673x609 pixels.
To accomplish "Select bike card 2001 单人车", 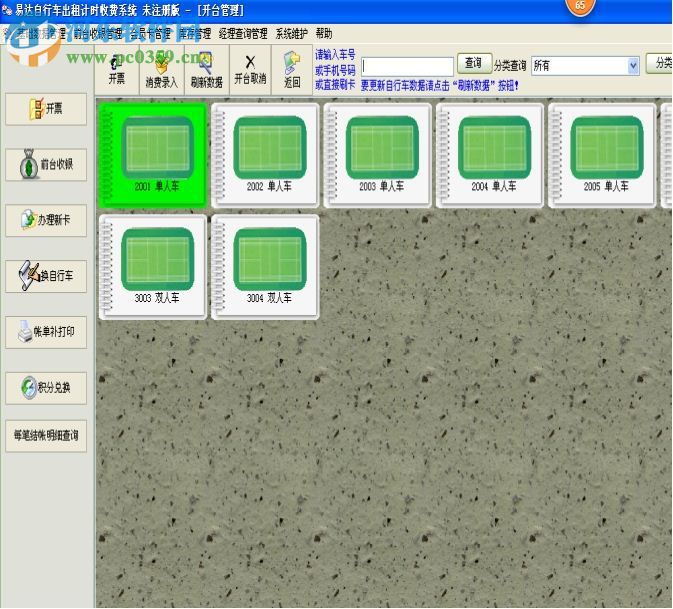I will click(153, 155).
